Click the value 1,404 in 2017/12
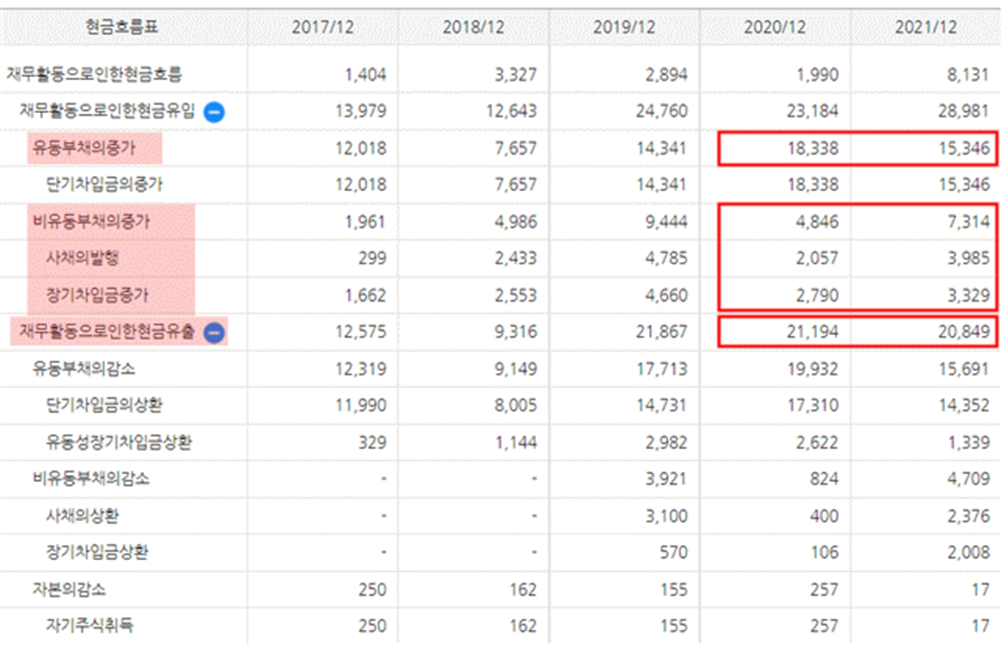The image size is (1004, 652). pos(366,75)
